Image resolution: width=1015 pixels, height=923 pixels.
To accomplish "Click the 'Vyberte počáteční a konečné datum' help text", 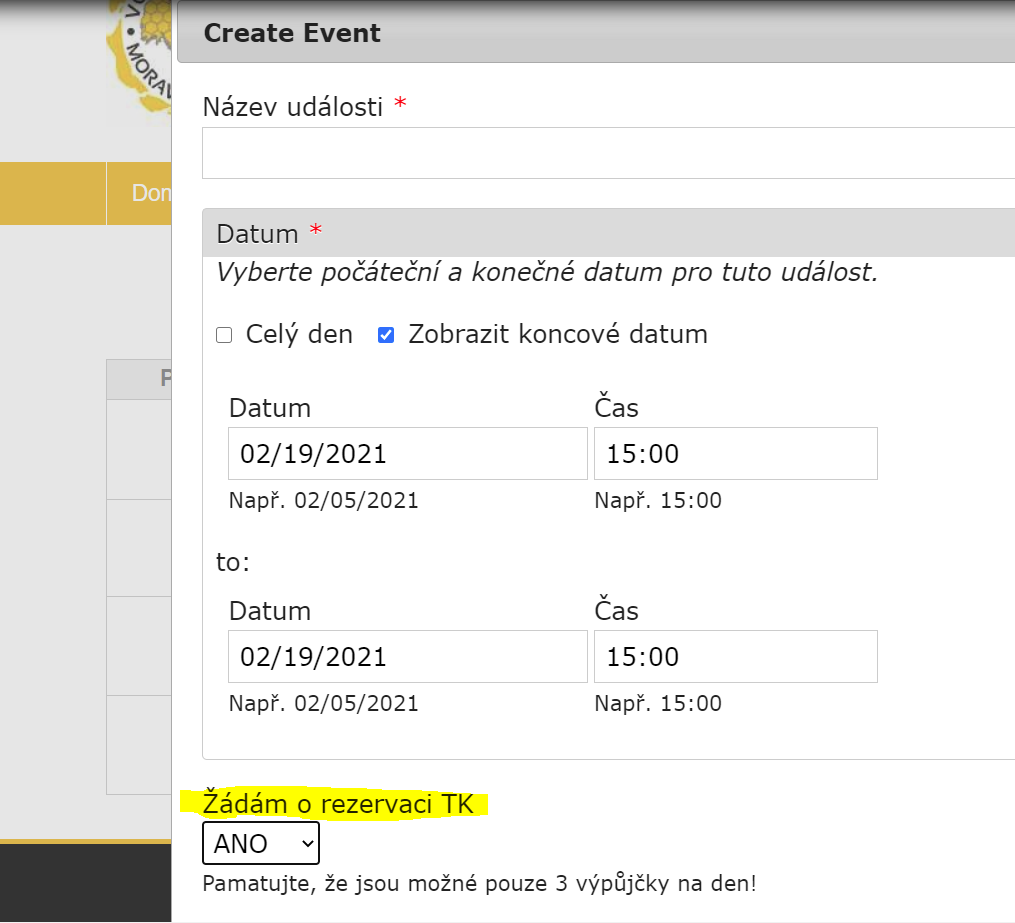I will (x=547, y=273).
